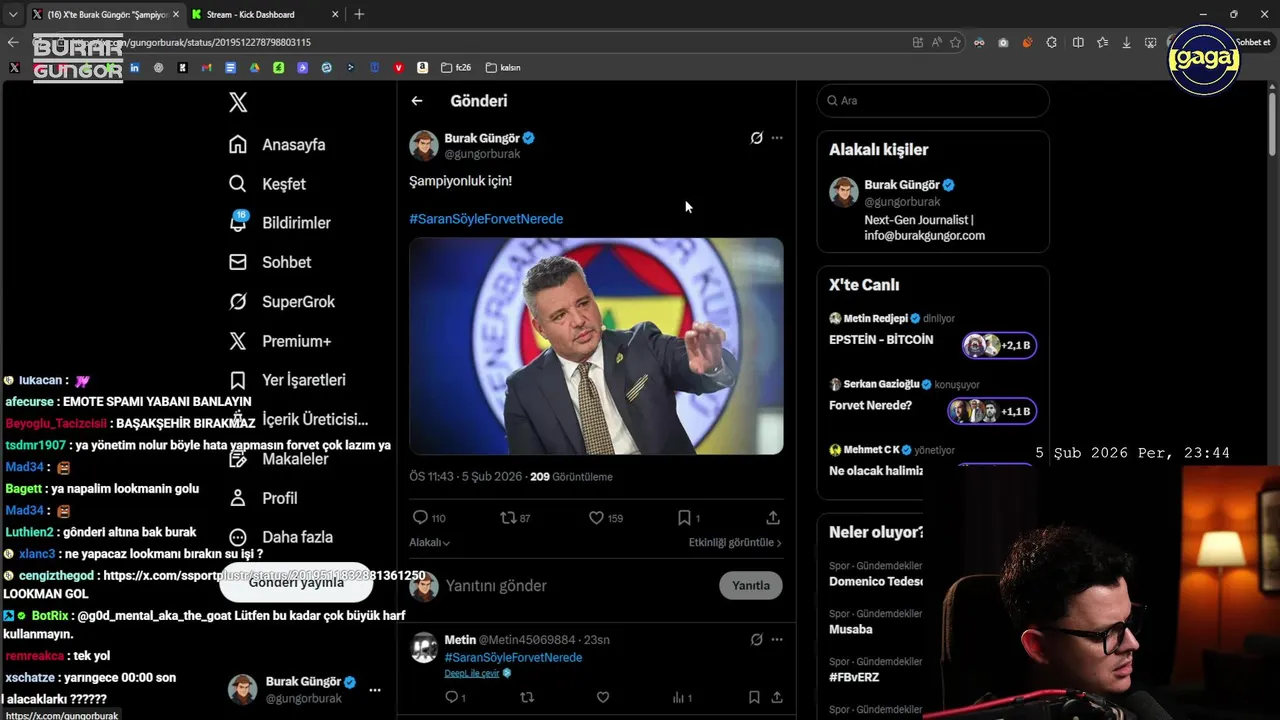Toggle split screen in browser toolbar
The image size is (1280, 720).
pyautogui.click(x=1078, y=42)
